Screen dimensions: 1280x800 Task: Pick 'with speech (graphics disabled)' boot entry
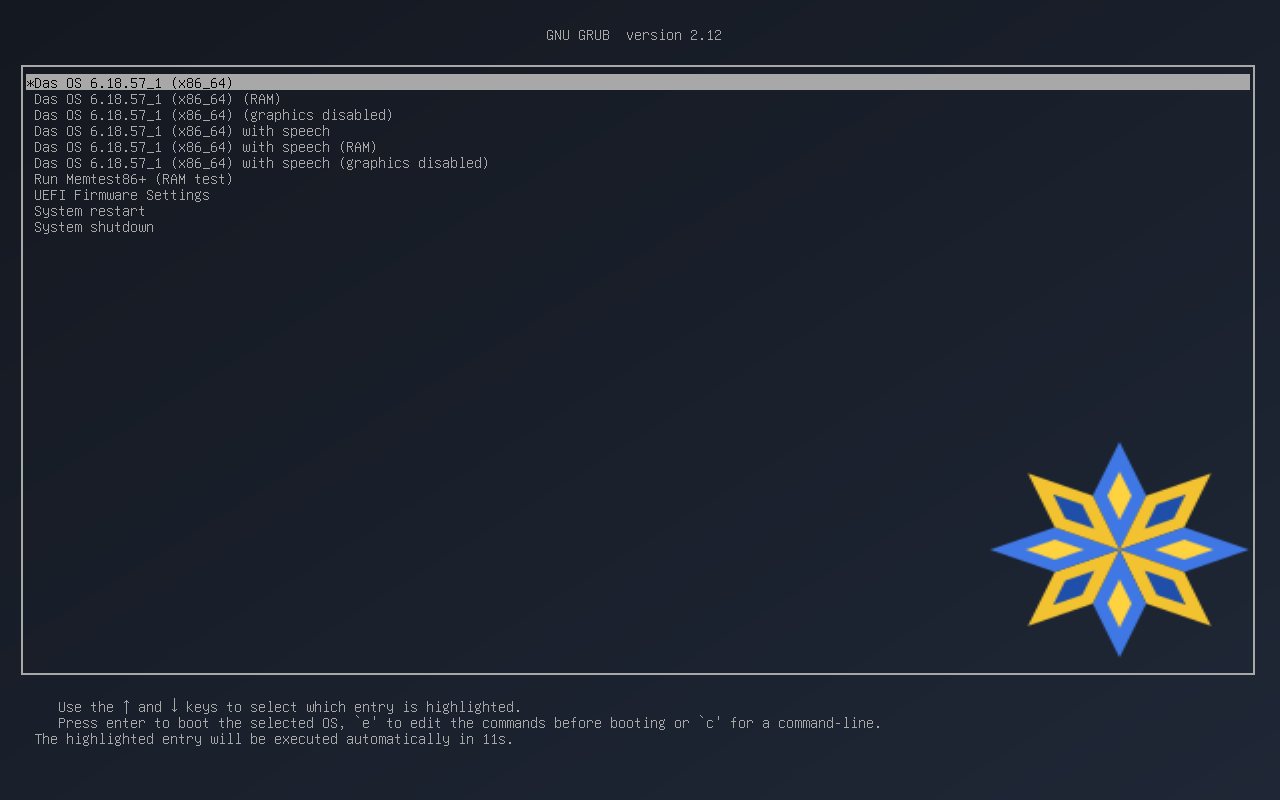click(261, 163)
